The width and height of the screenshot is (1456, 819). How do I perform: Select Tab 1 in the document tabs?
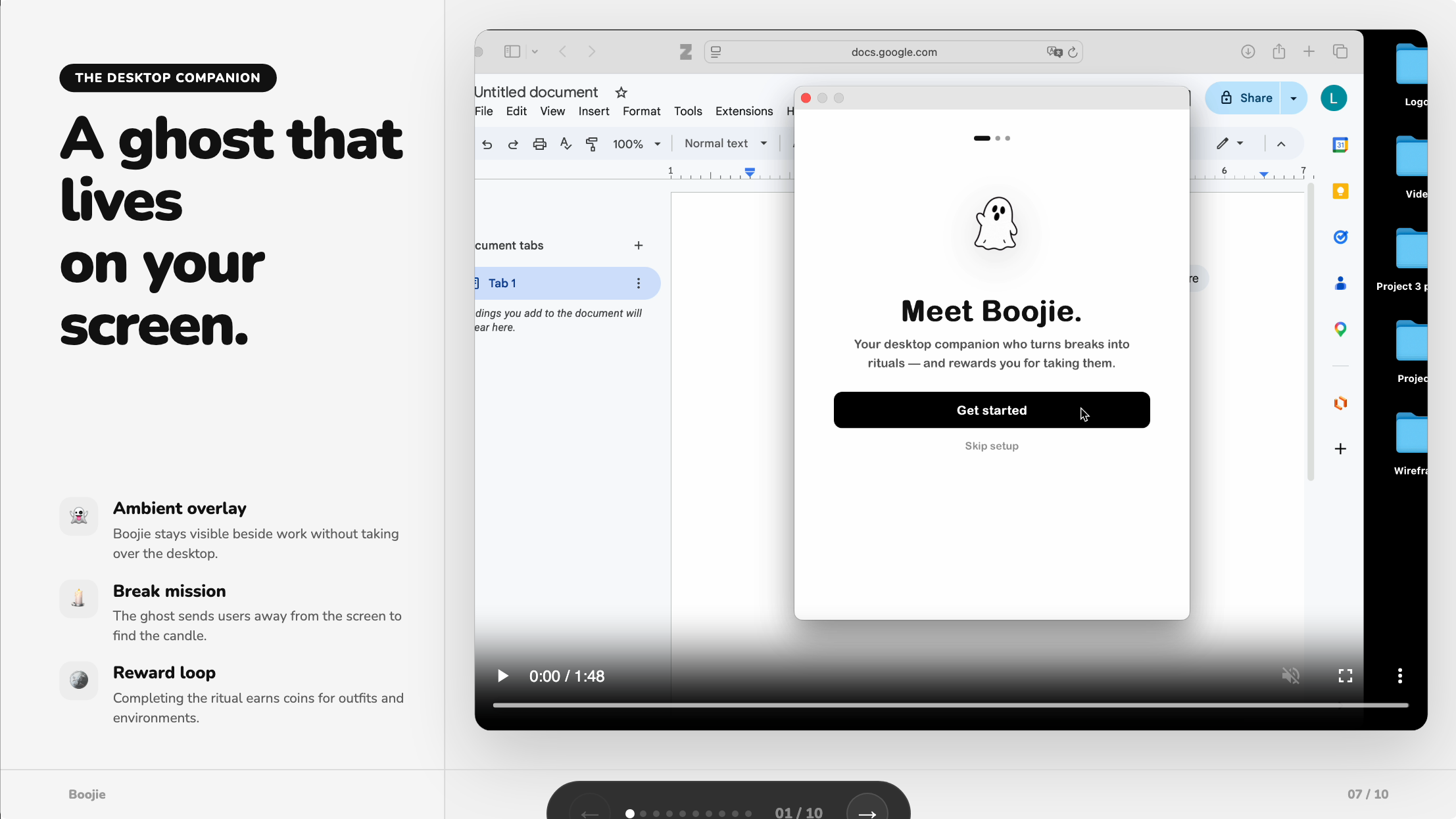[567, 283]
